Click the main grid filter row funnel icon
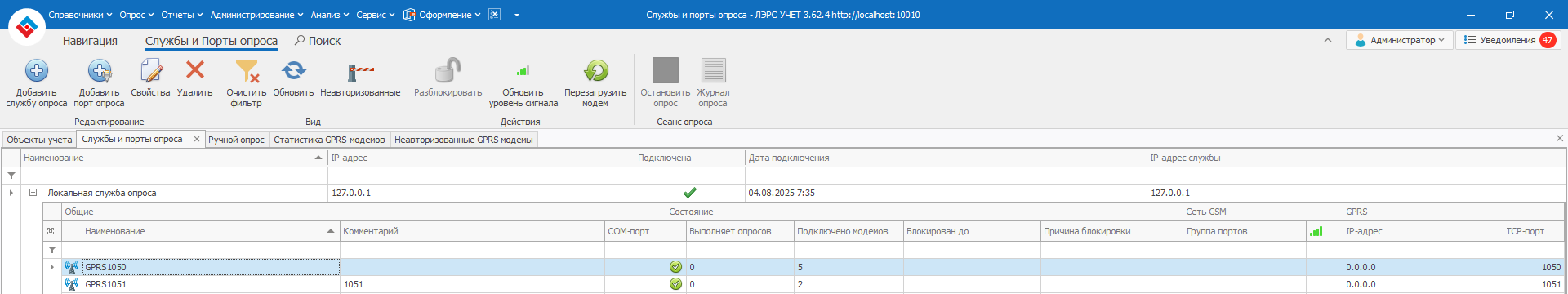This screenshot has height=294, width=1568. click(x=11, y=176)
